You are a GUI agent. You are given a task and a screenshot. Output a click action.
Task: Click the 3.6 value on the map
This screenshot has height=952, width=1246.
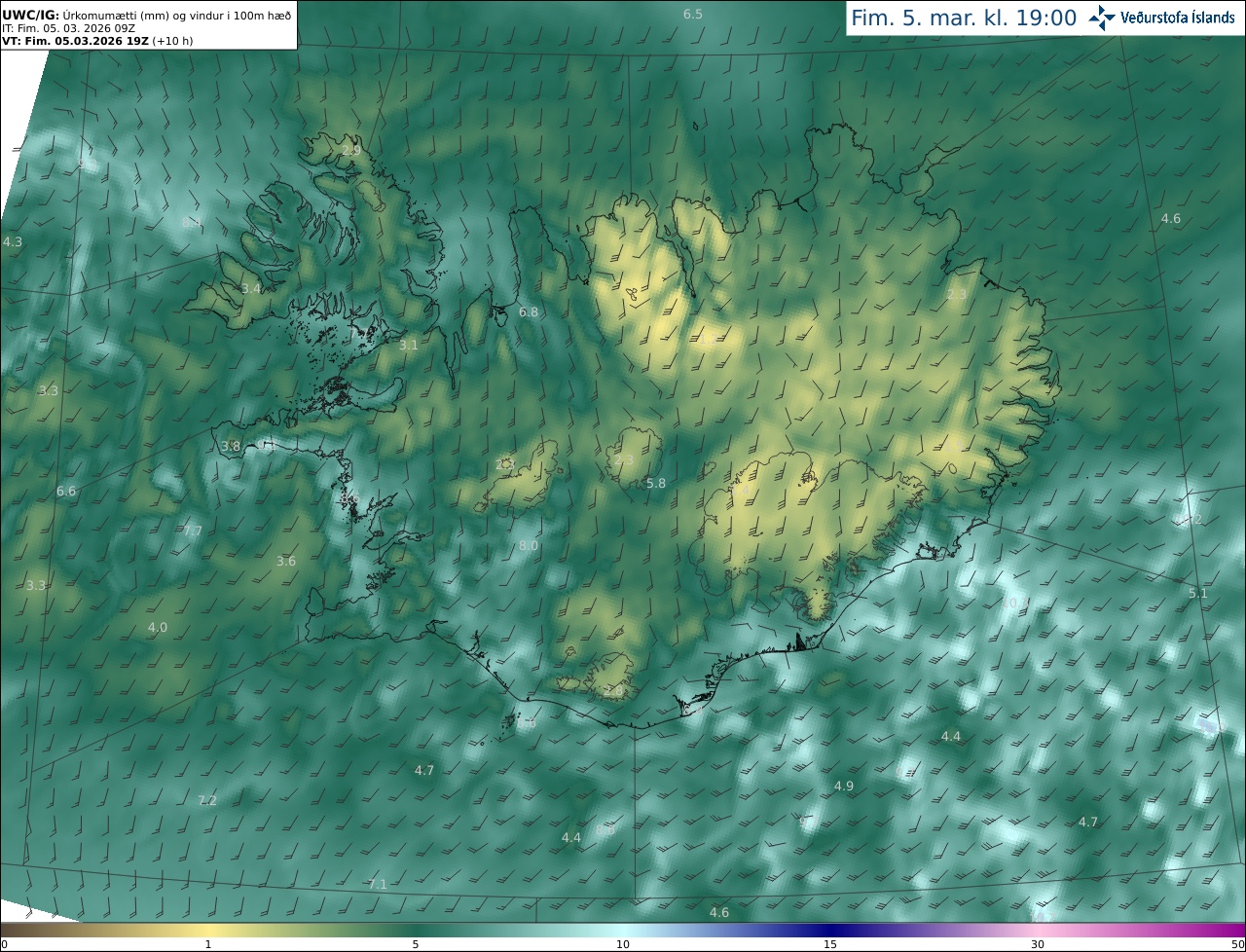click(286, 562)
